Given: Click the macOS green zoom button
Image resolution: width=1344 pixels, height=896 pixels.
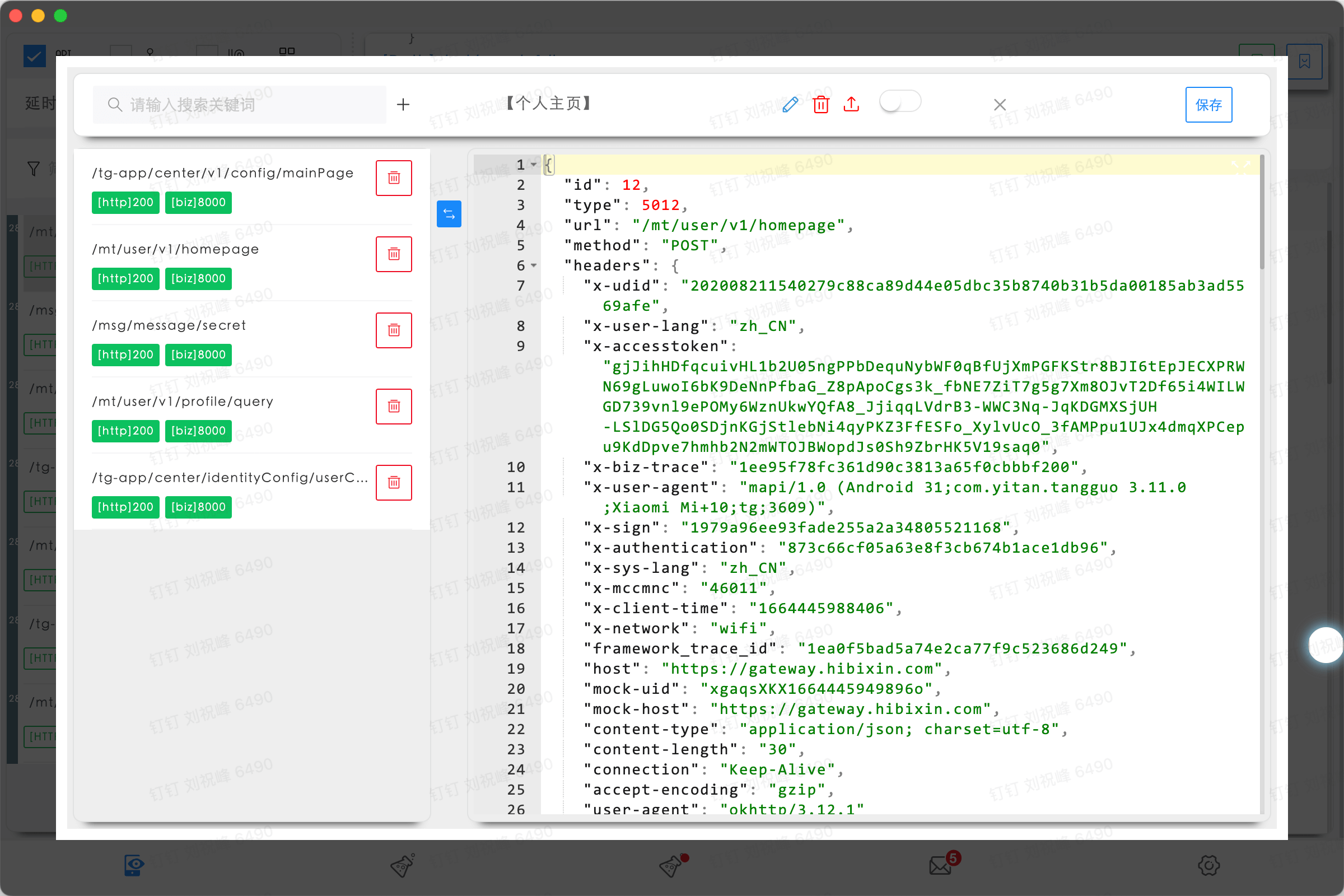Looking at the screenshot, I should point(60,16).
